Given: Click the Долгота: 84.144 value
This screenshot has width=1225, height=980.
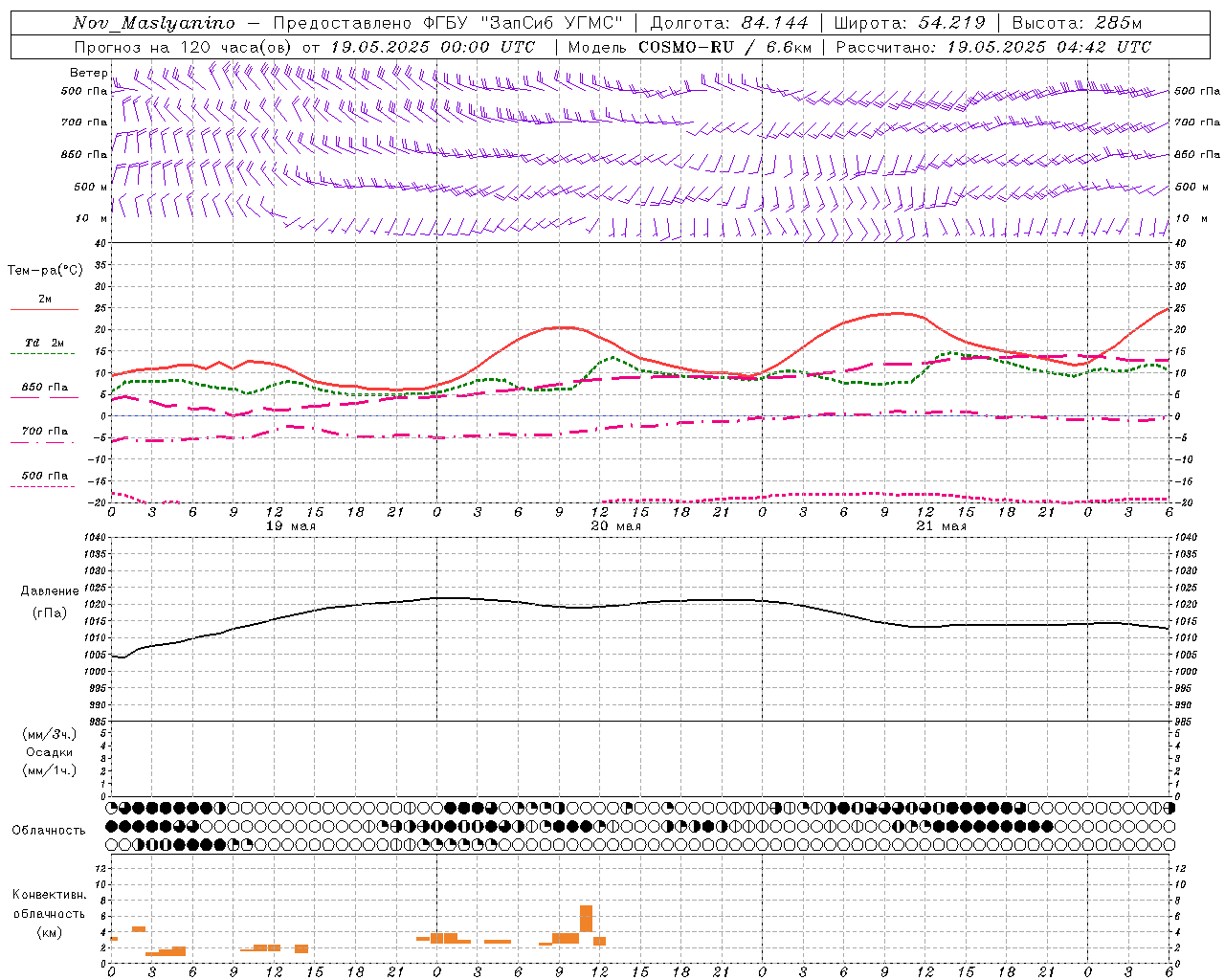Looking at the screenshot, I should (x=729, y=23).
